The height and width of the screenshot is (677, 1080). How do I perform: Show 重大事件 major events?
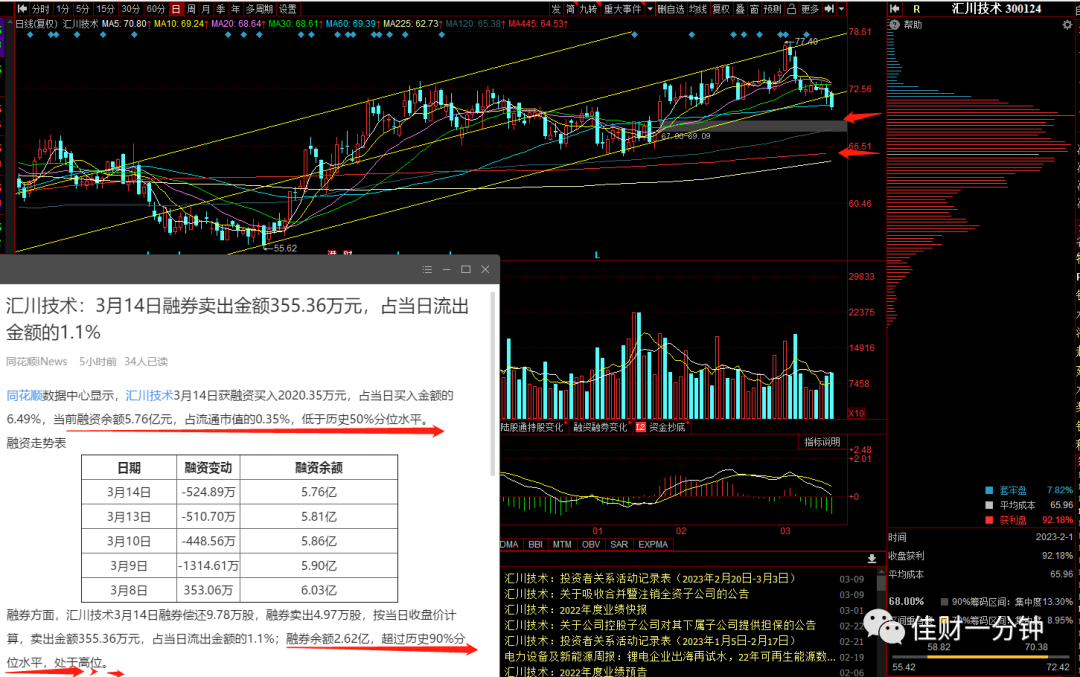[x=622, y=8]
